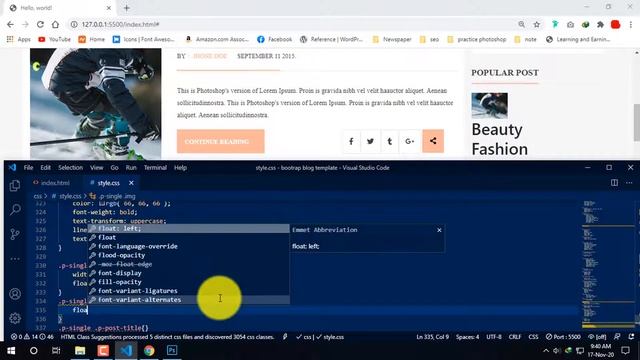Open Terminal menu in VS Code

pyautogui.click(x=155, y=168)
